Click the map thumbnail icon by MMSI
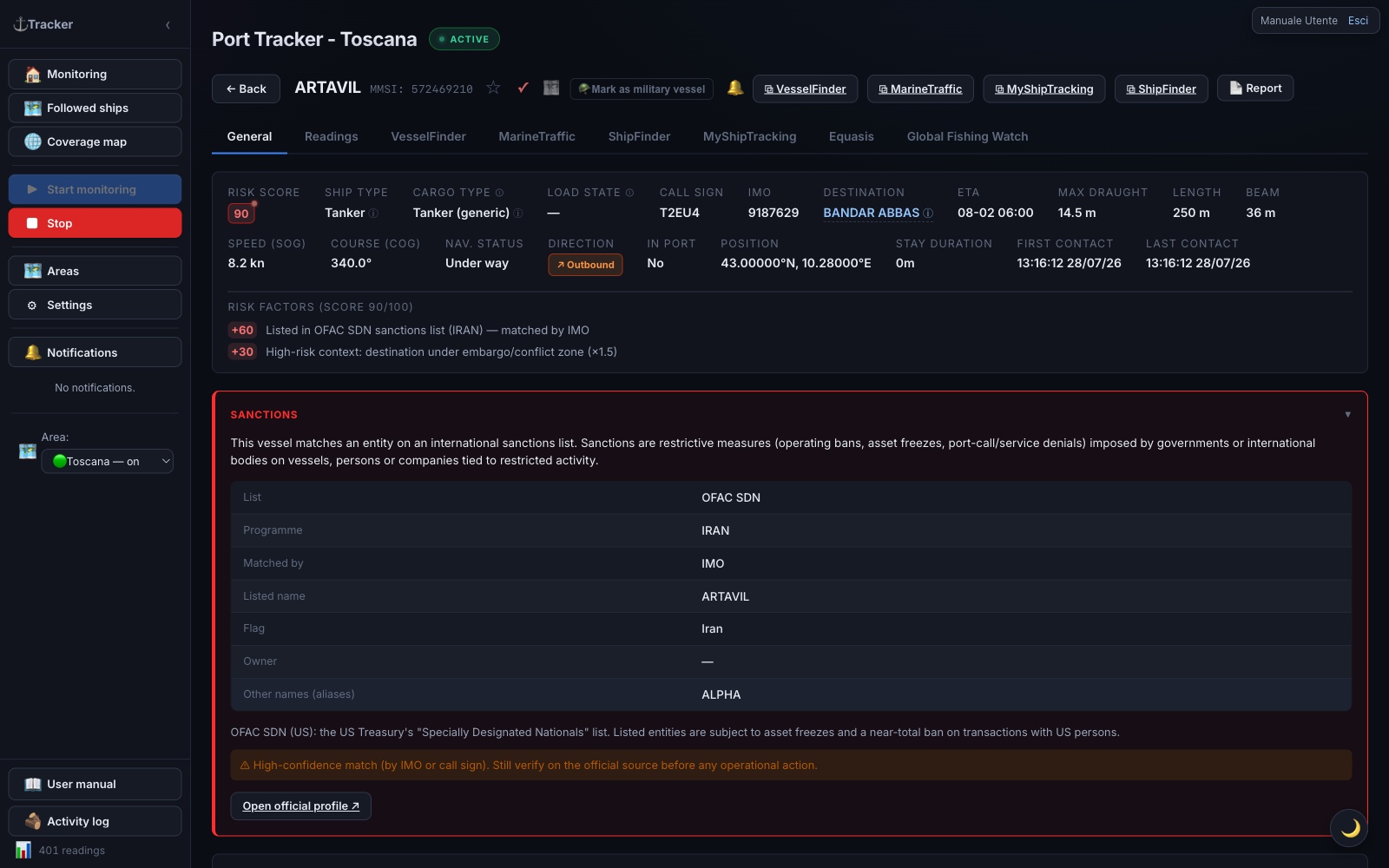Screen dimensions: 1389x868 point(551,88)
